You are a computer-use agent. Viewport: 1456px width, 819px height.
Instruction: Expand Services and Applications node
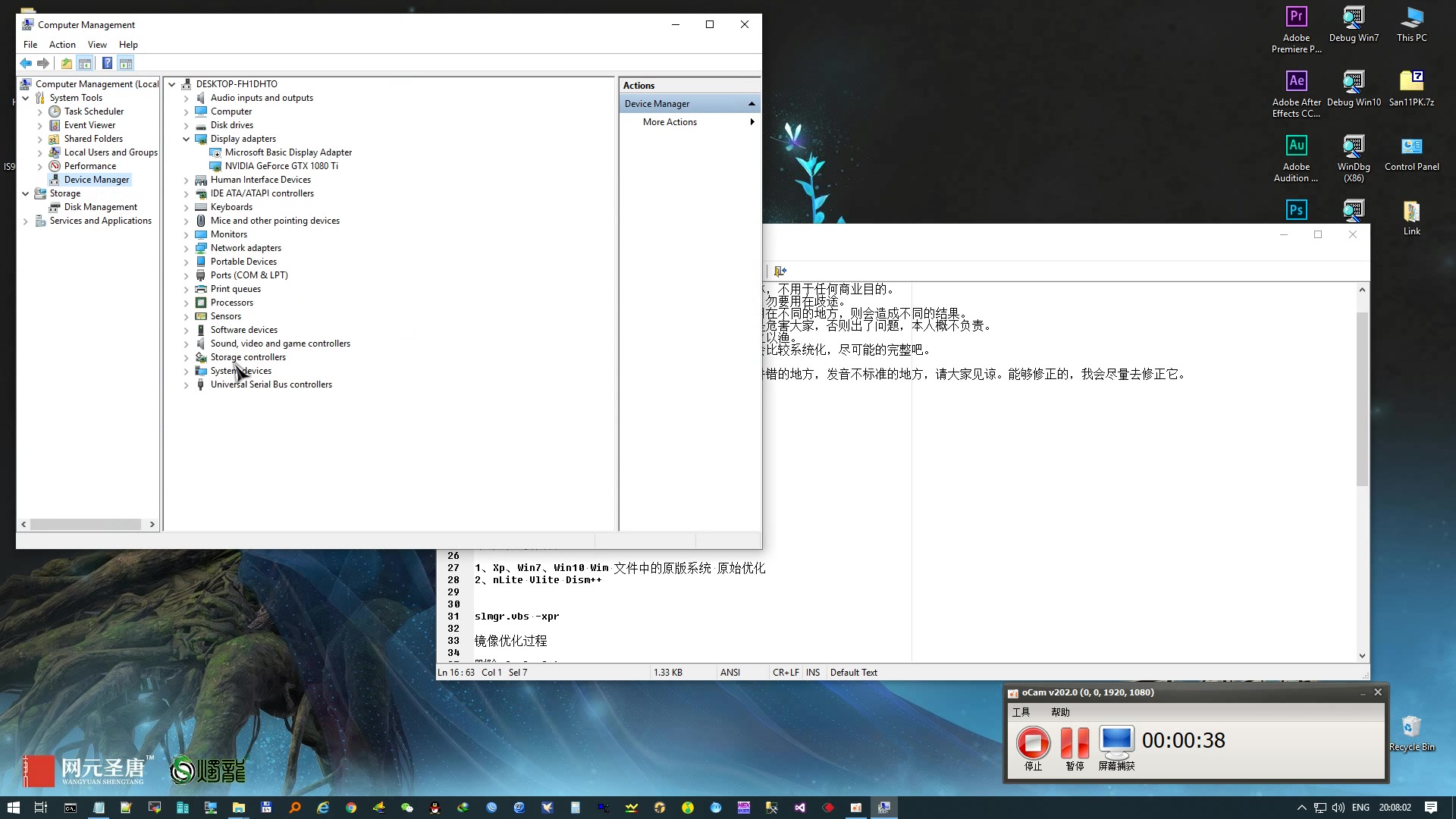[x=26, y=221]
